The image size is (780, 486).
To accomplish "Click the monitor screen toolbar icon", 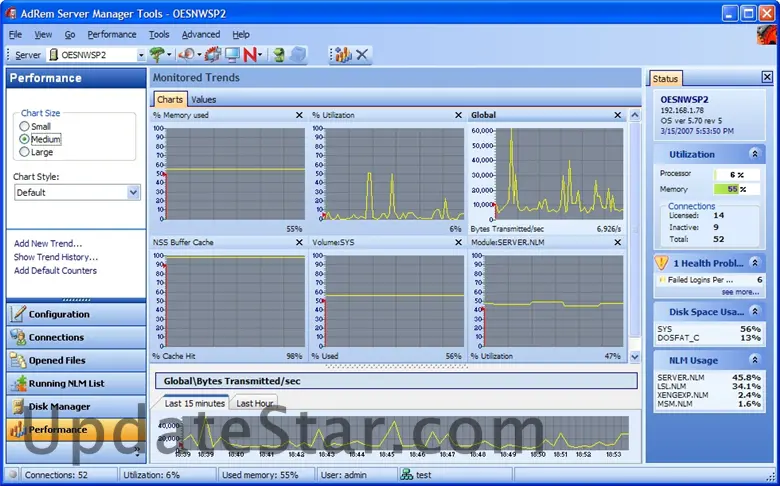I will click(232, 54).
